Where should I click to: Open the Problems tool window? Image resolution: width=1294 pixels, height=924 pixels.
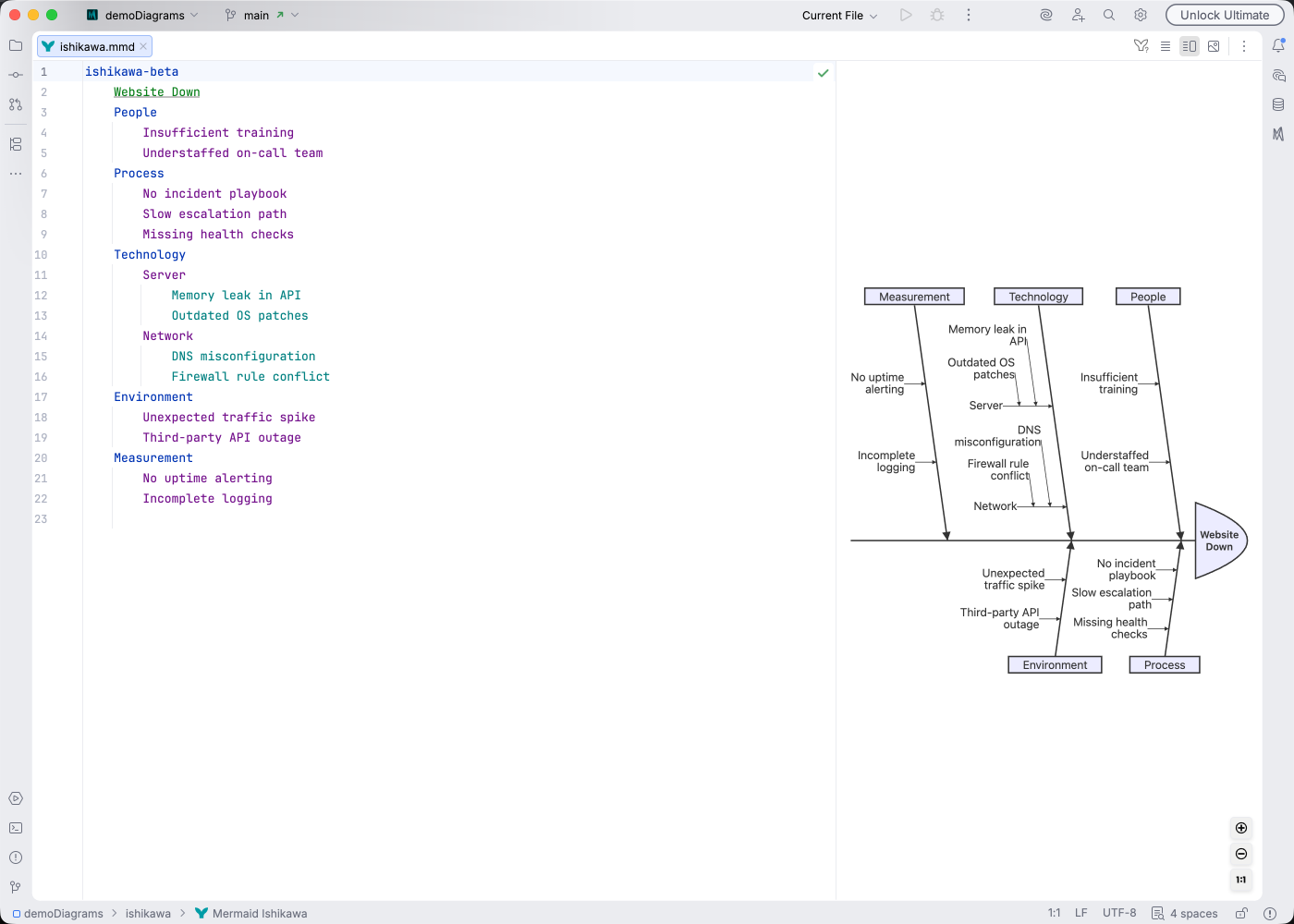click(x=15, y=857)
